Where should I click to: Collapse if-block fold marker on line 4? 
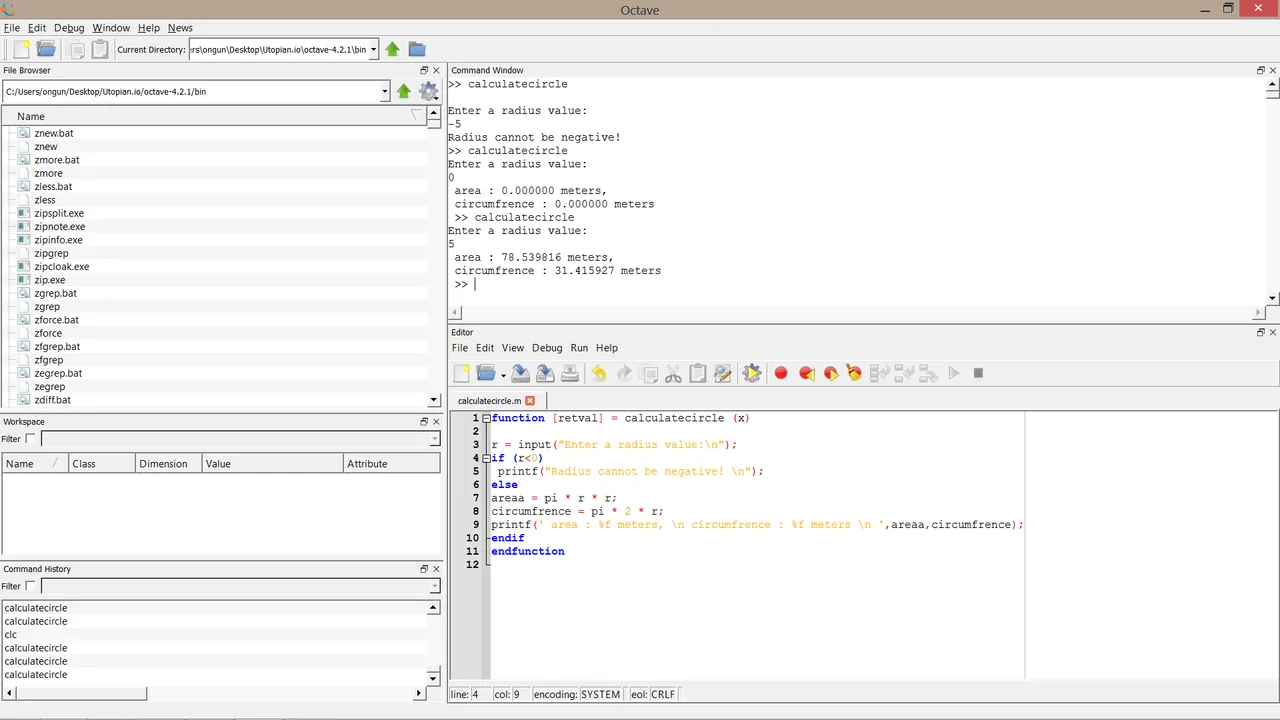coord(486,458)
